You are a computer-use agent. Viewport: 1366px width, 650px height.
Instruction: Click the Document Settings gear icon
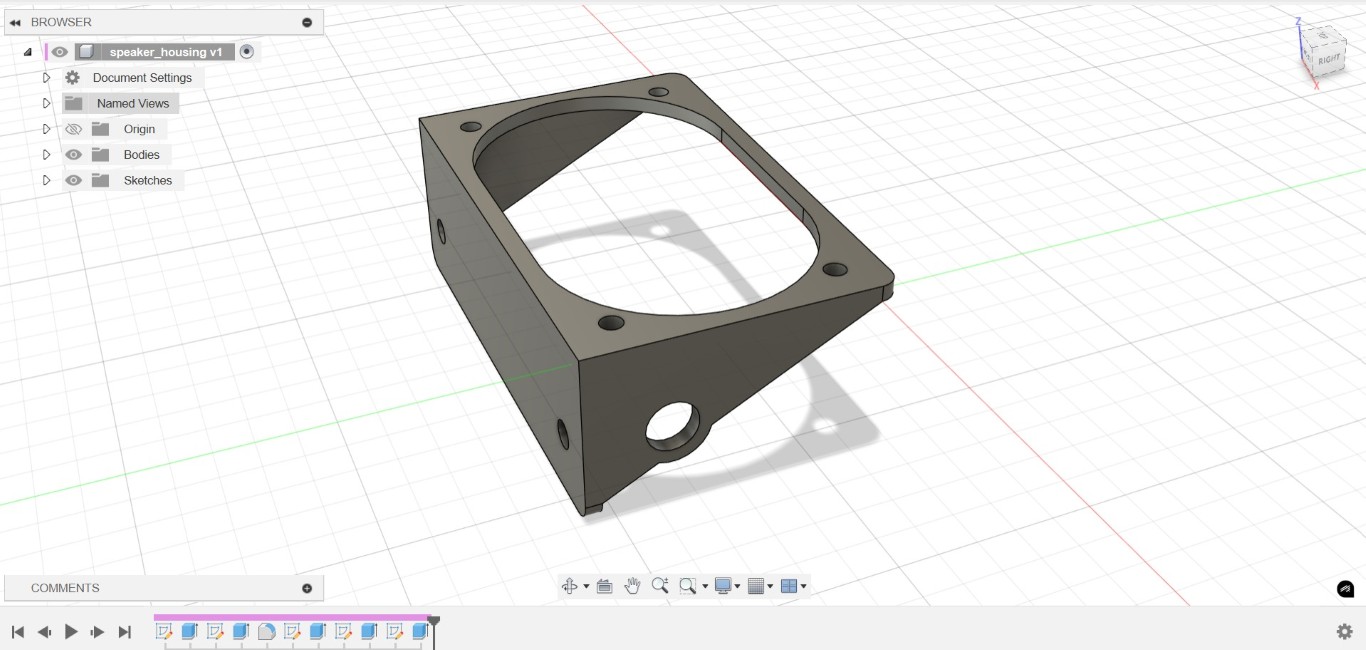(x=72, y=77)
